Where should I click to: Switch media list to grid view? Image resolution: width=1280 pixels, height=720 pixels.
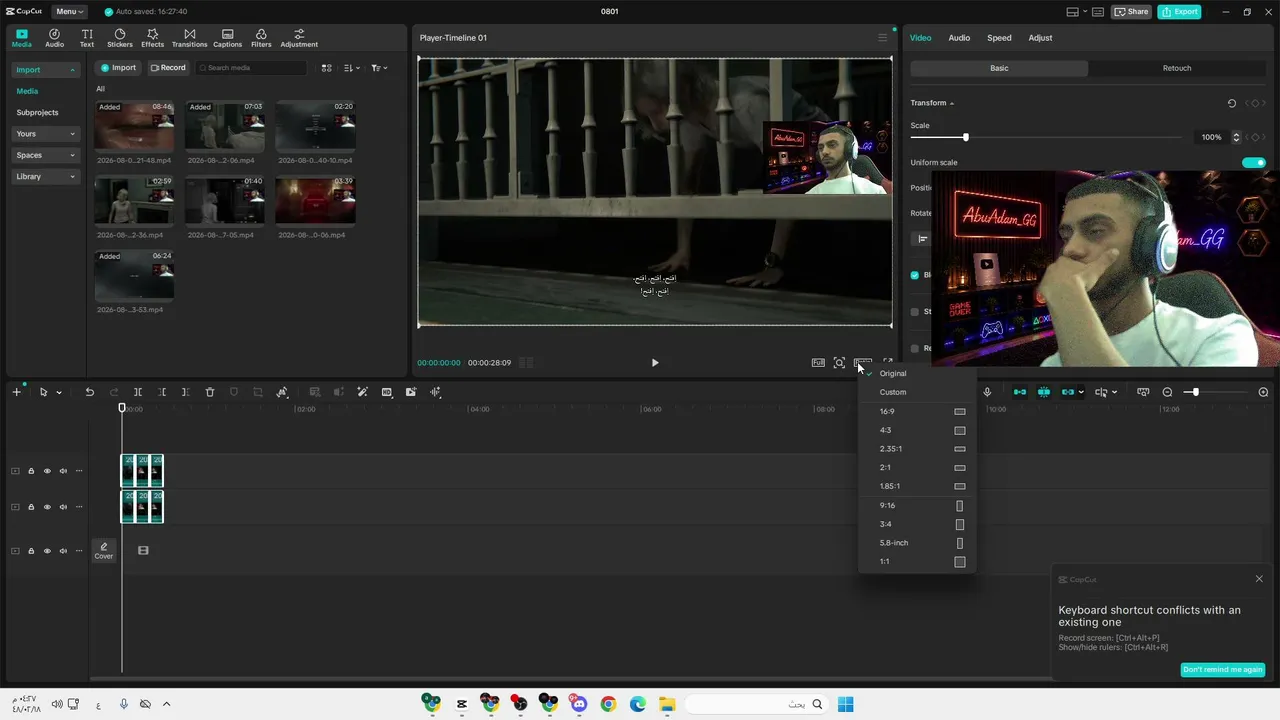[x=326, y=68]
